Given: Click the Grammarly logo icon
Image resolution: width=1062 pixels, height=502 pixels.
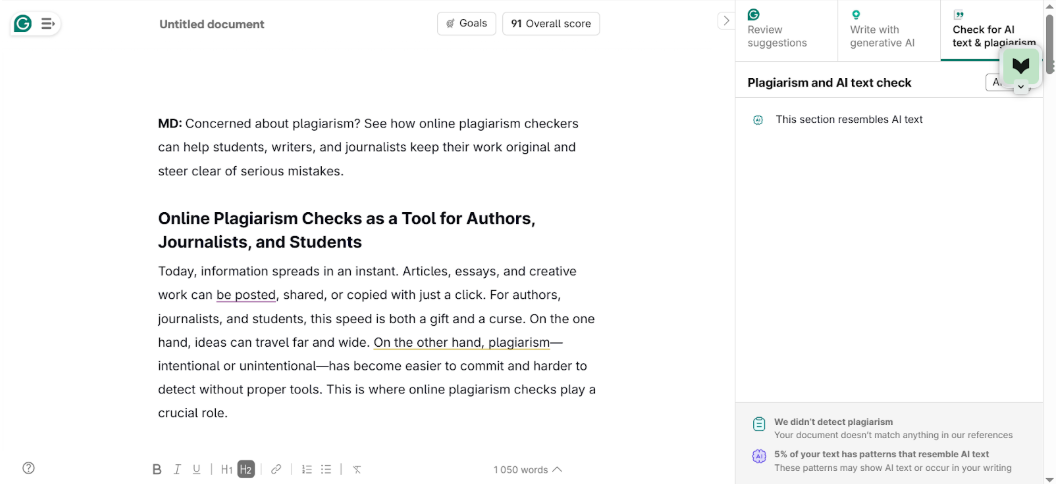Looking at the screenshot, I should (x=22, y=23).
